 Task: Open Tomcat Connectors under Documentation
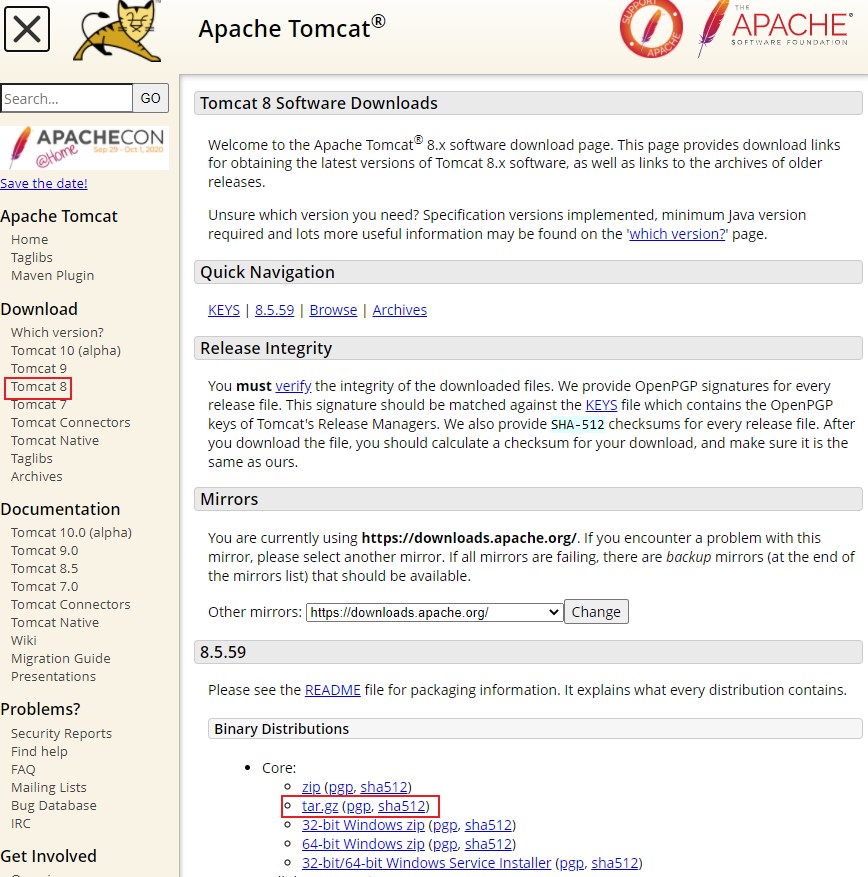tap(70, 604)
